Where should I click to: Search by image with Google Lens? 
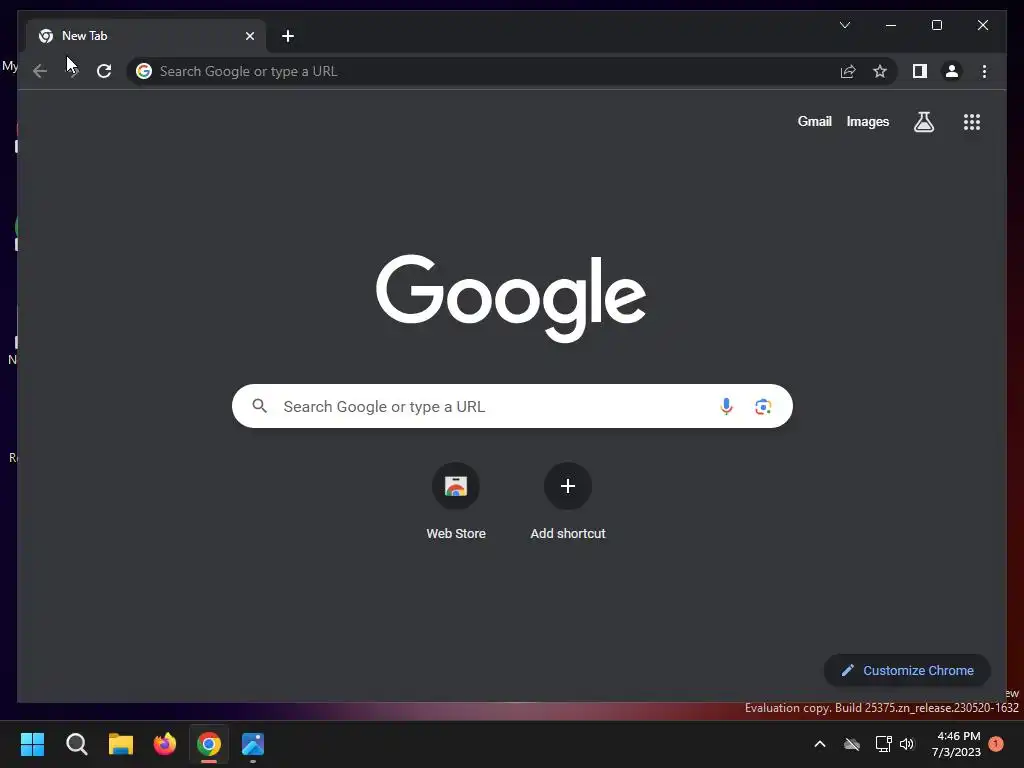(763, 406)
